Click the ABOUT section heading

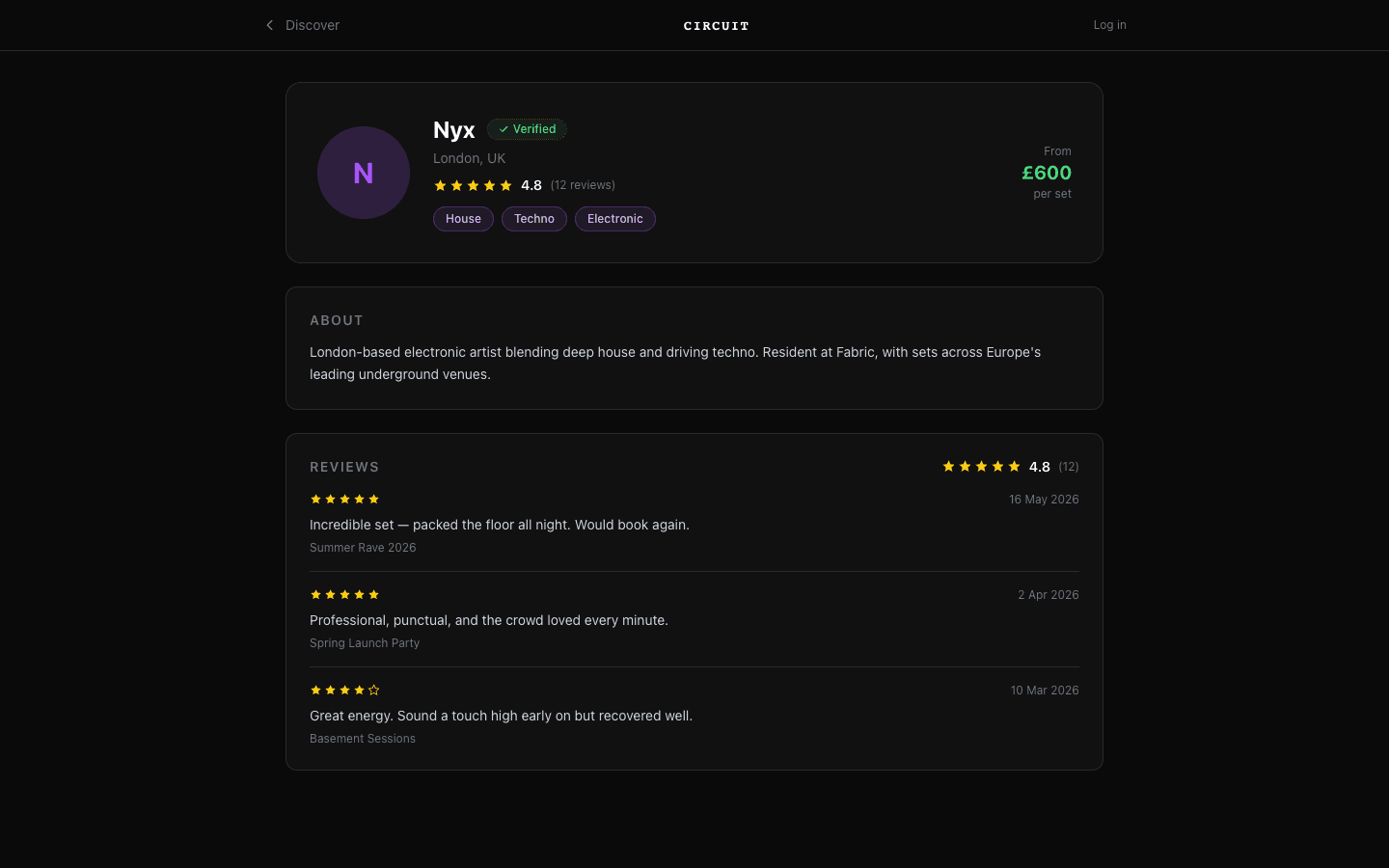point(337,320)
